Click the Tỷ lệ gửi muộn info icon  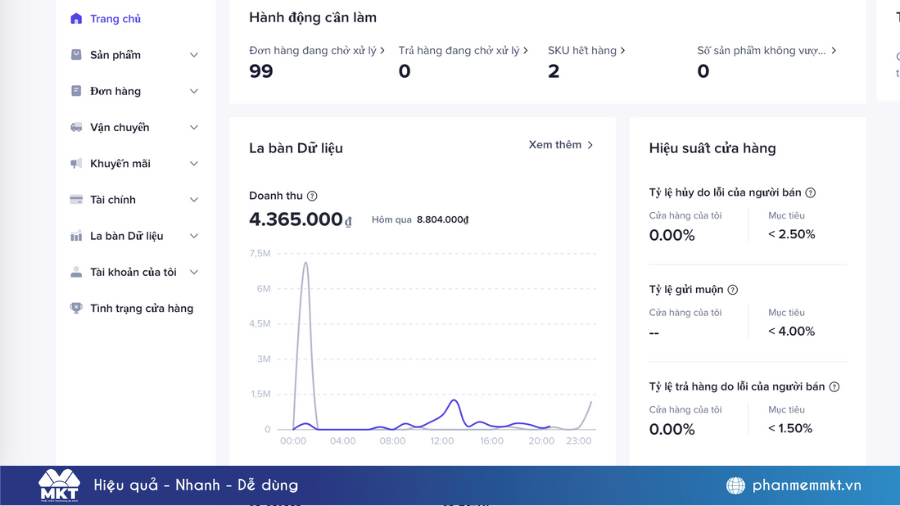click(x=732, y=290)
